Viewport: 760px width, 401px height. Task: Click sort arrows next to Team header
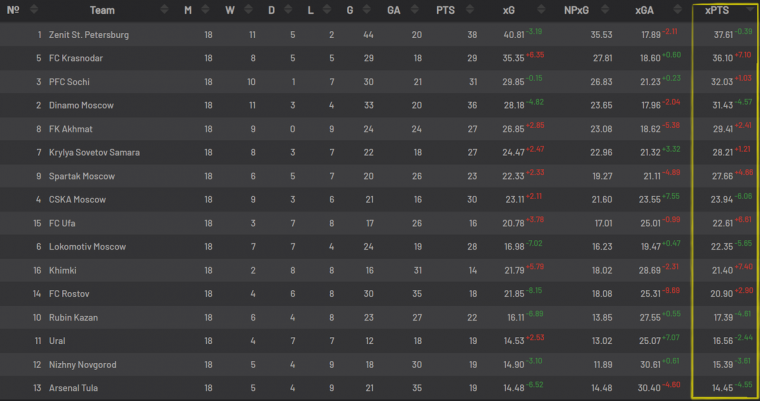pyautogui.click(x=164, y=9)
